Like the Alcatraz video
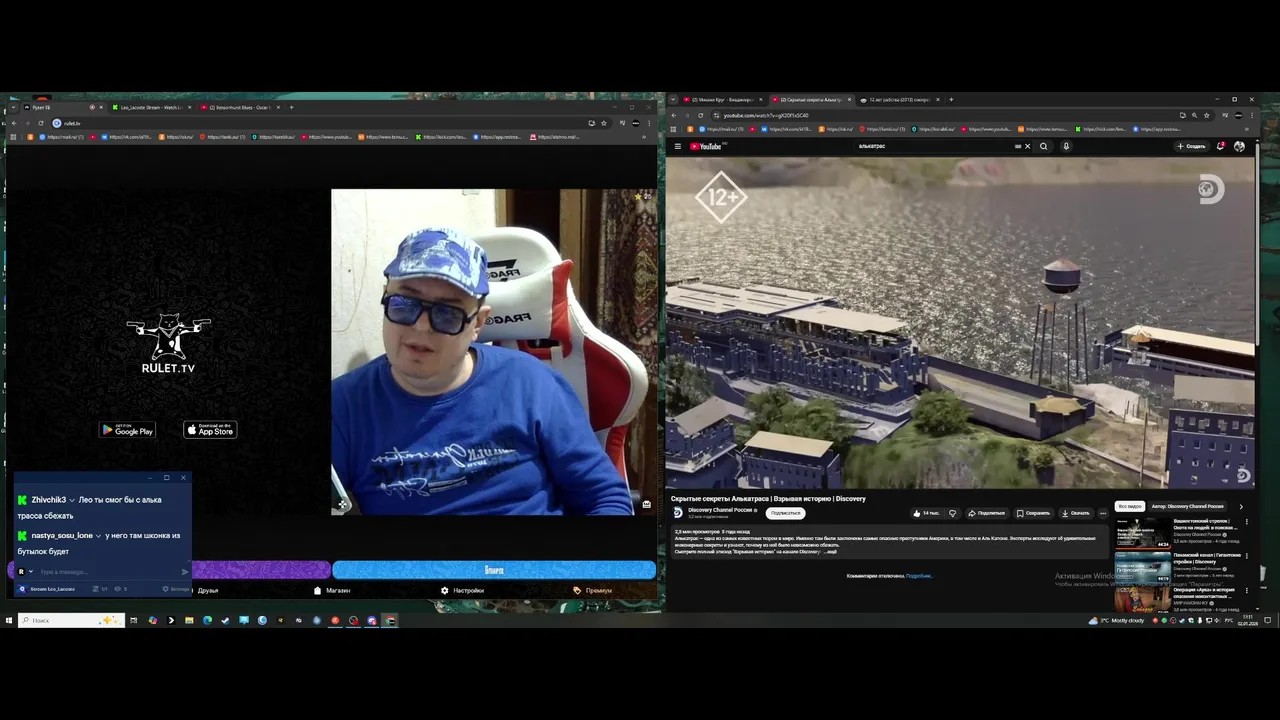This screenshot has width=1280, height=720. [x=926, y=513]
